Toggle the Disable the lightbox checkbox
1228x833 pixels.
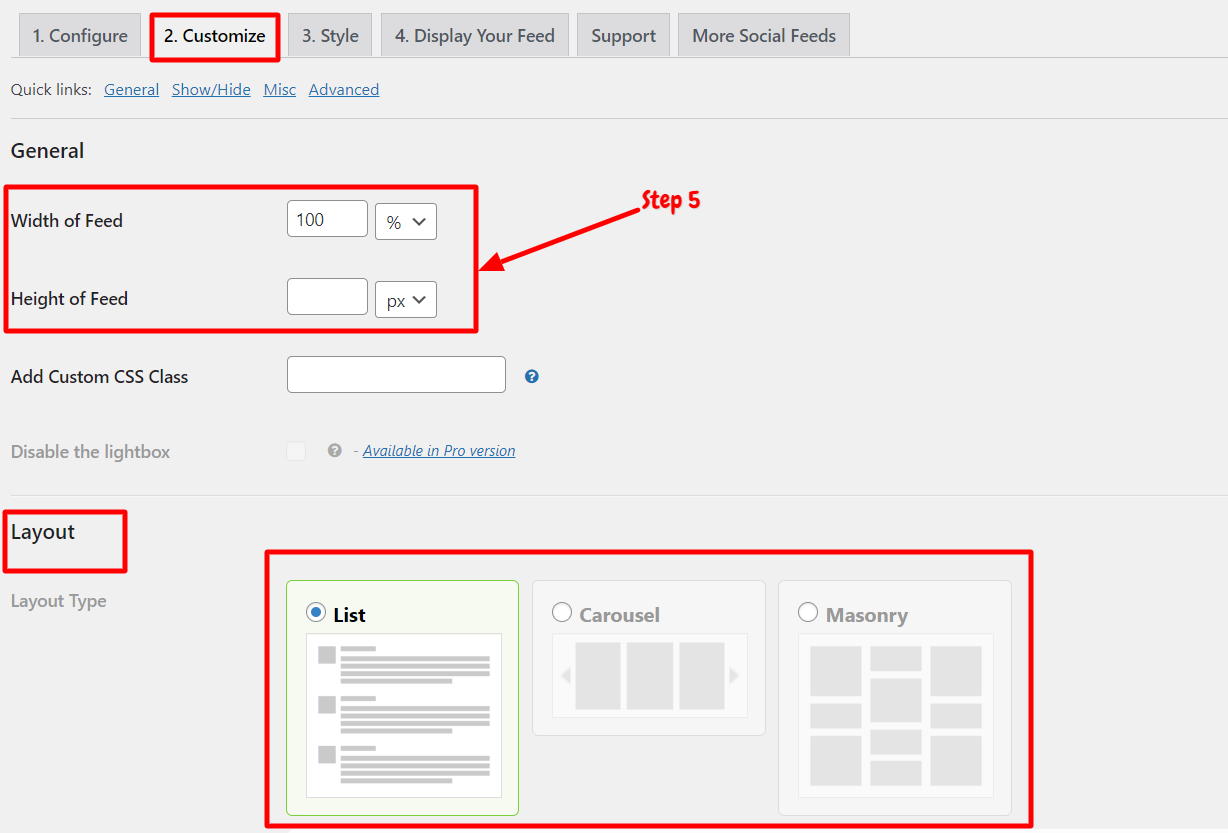click(296, 451)
